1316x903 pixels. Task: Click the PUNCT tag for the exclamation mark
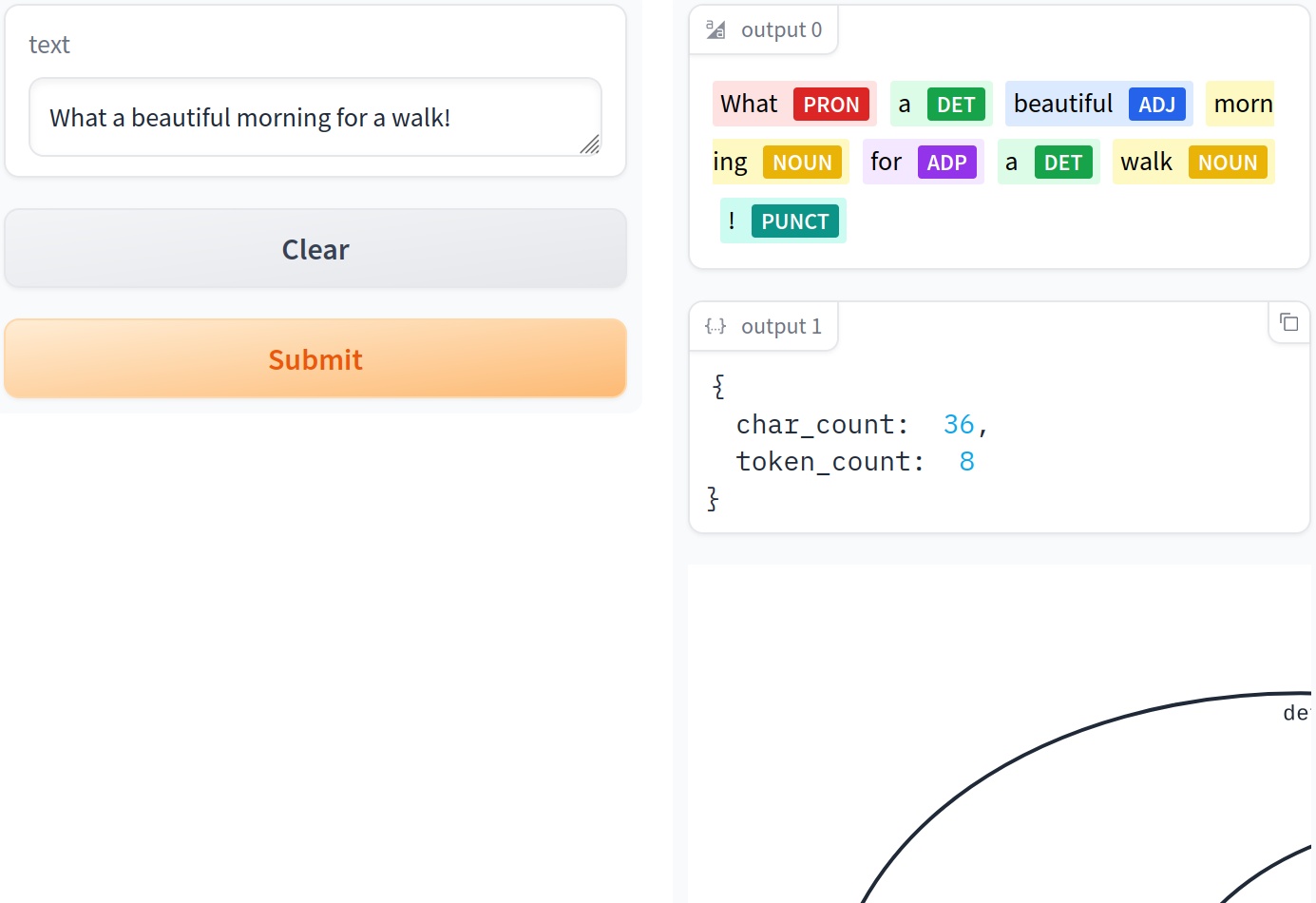click(795, 221)
